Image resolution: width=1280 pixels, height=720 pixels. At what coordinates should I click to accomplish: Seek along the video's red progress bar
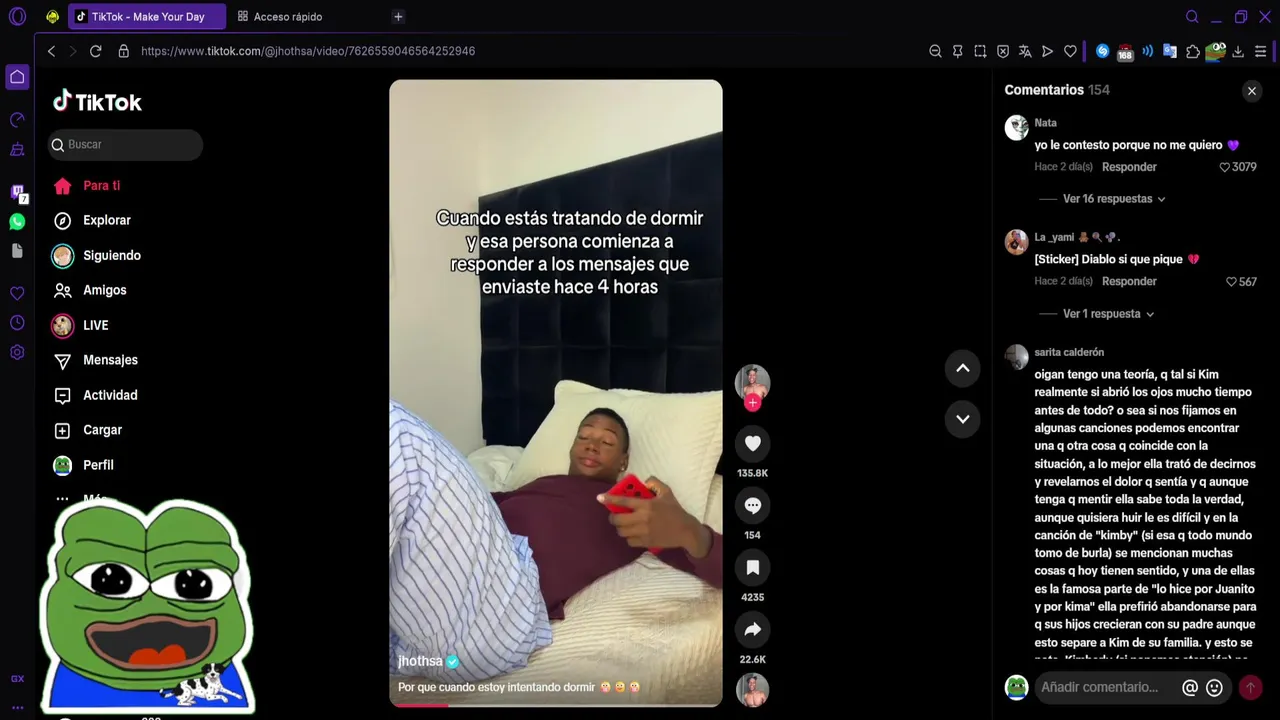[555, 705]
